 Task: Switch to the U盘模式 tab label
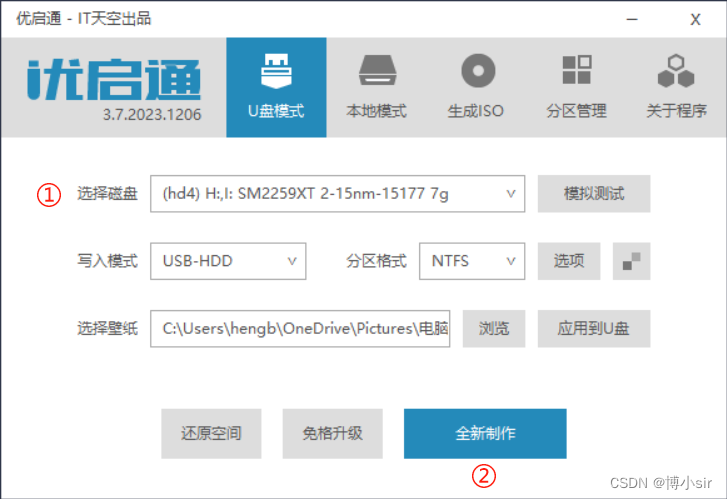coord(276,111)
